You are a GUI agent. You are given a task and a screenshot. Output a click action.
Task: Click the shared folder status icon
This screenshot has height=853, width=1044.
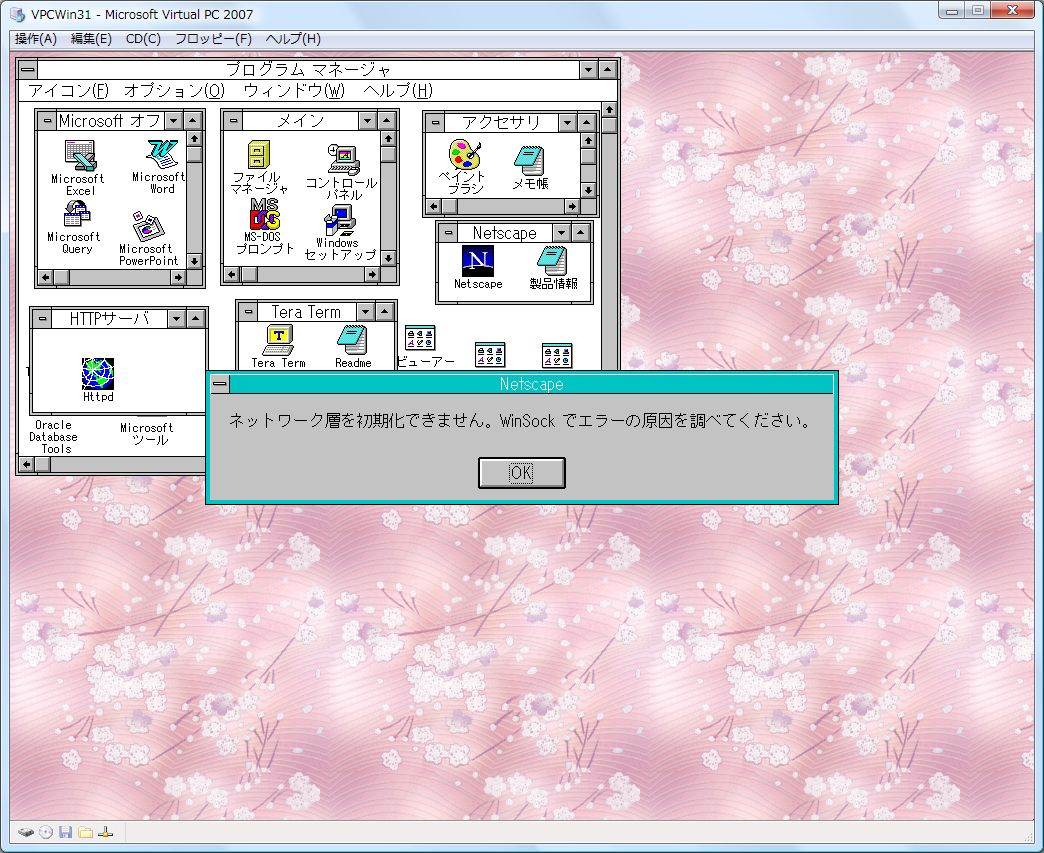85,832
